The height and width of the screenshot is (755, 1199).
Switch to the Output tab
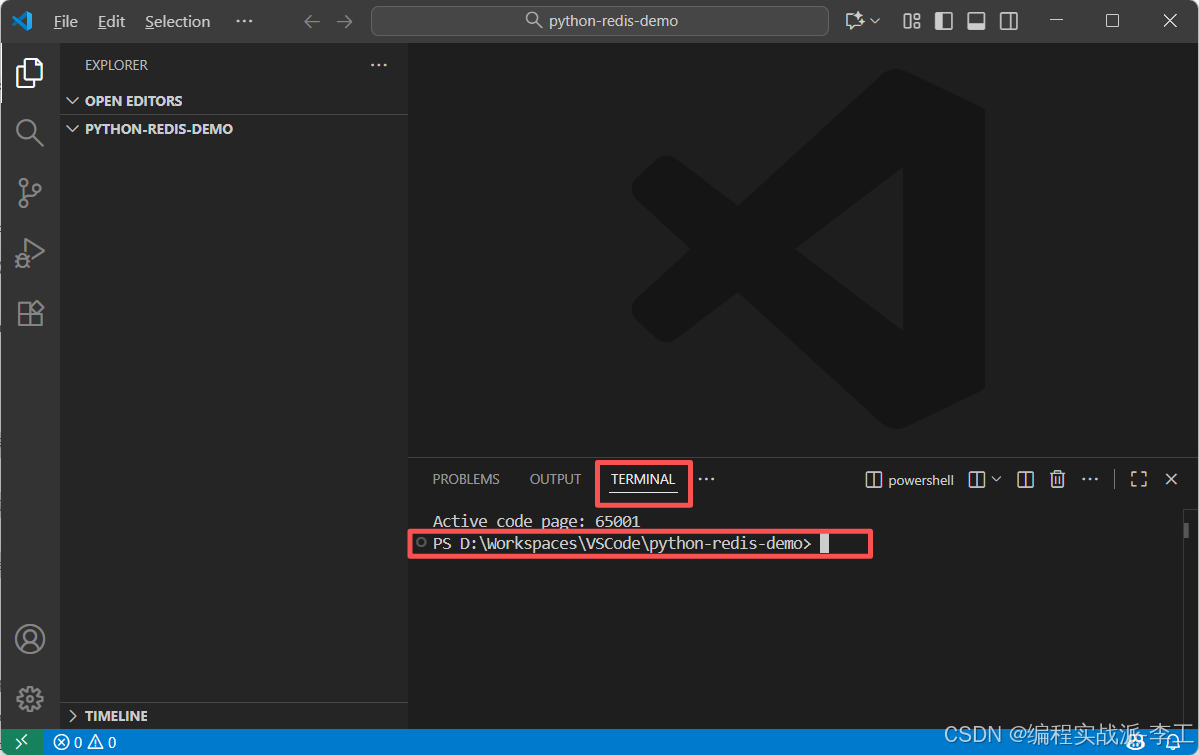point(555,479)
